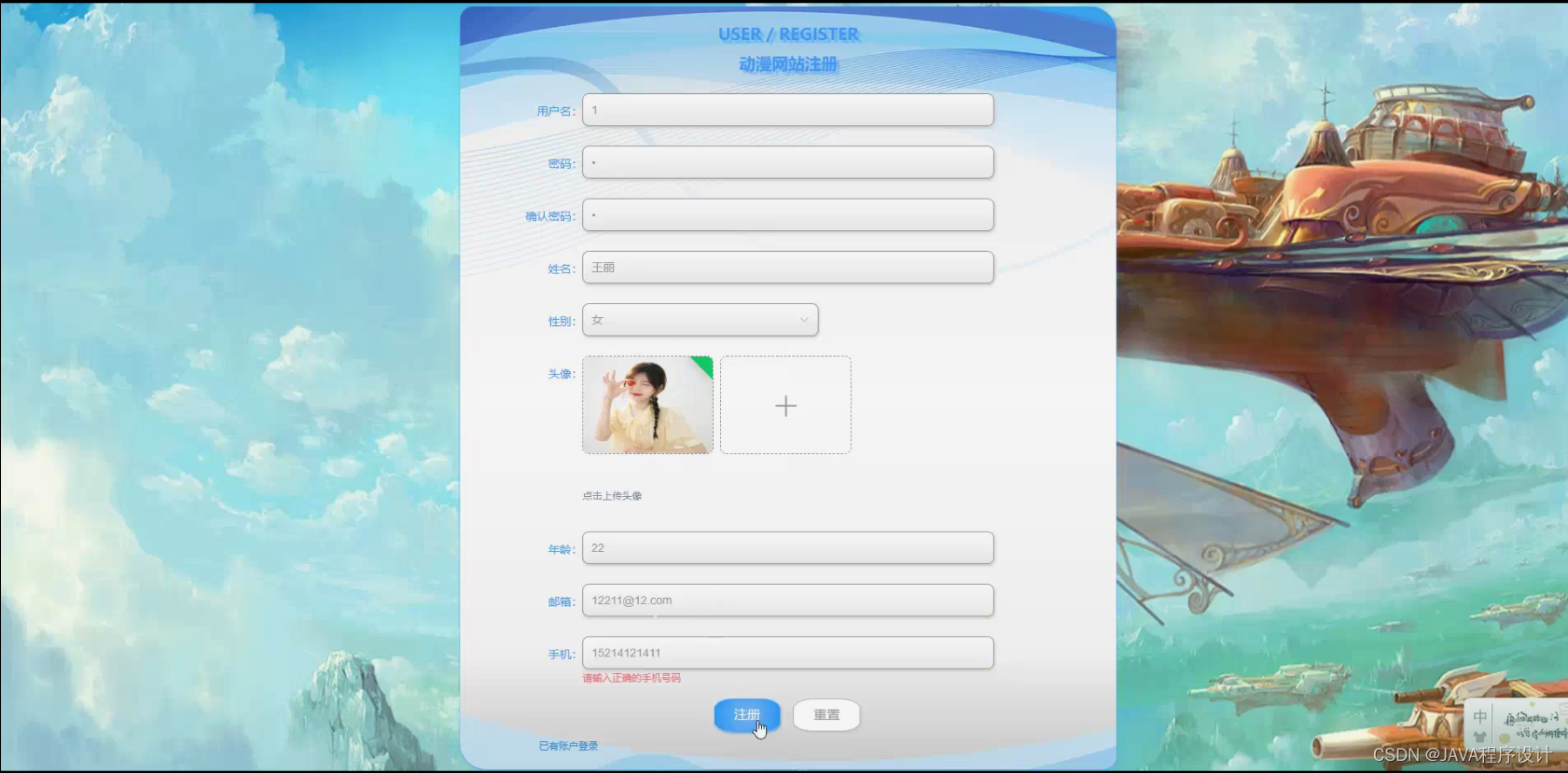Click the 中 input method indicator

click(1479, 718)
